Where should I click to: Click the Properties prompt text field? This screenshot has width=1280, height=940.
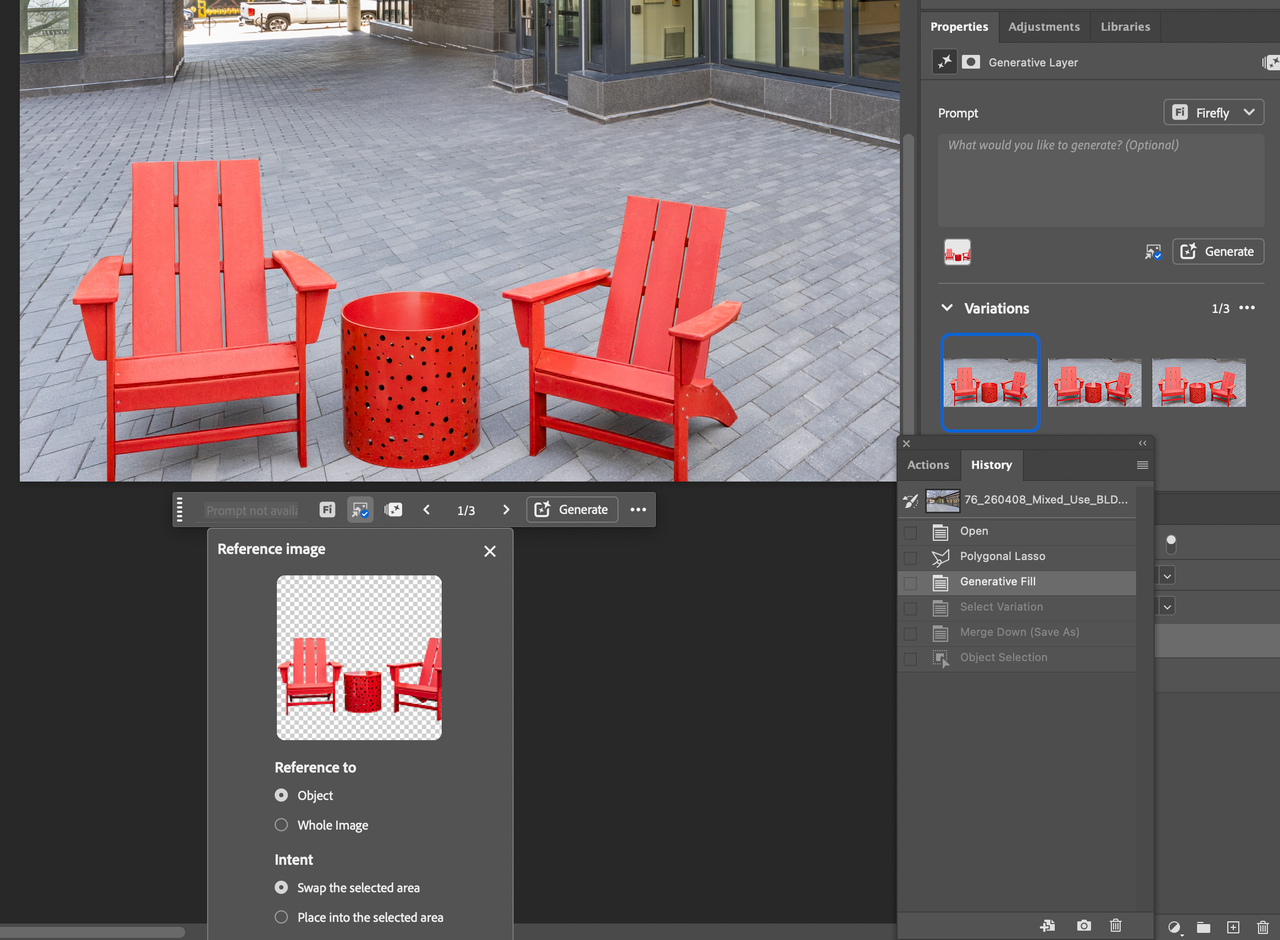coord(1100,180)
